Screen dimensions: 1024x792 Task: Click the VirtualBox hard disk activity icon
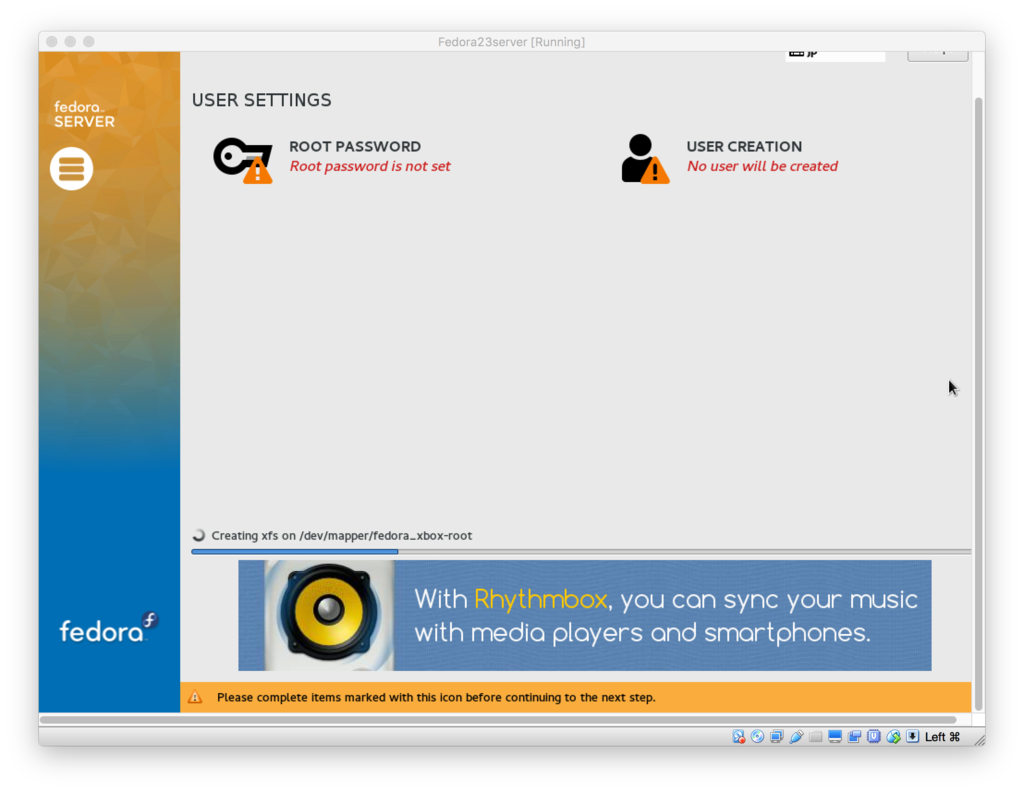tap(738, 737)
